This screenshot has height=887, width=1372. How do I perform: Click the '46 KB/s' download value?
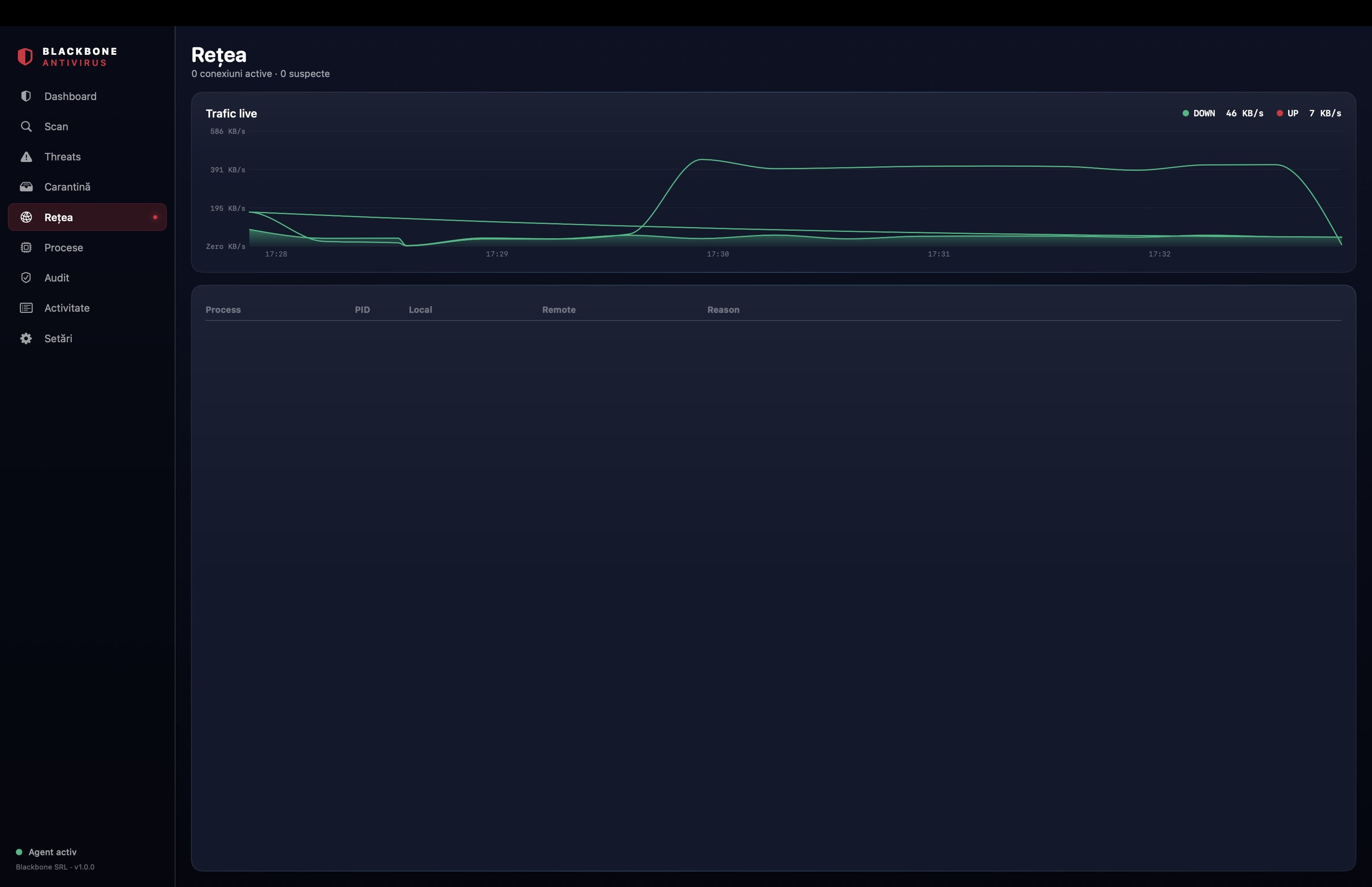(1245, 113)
